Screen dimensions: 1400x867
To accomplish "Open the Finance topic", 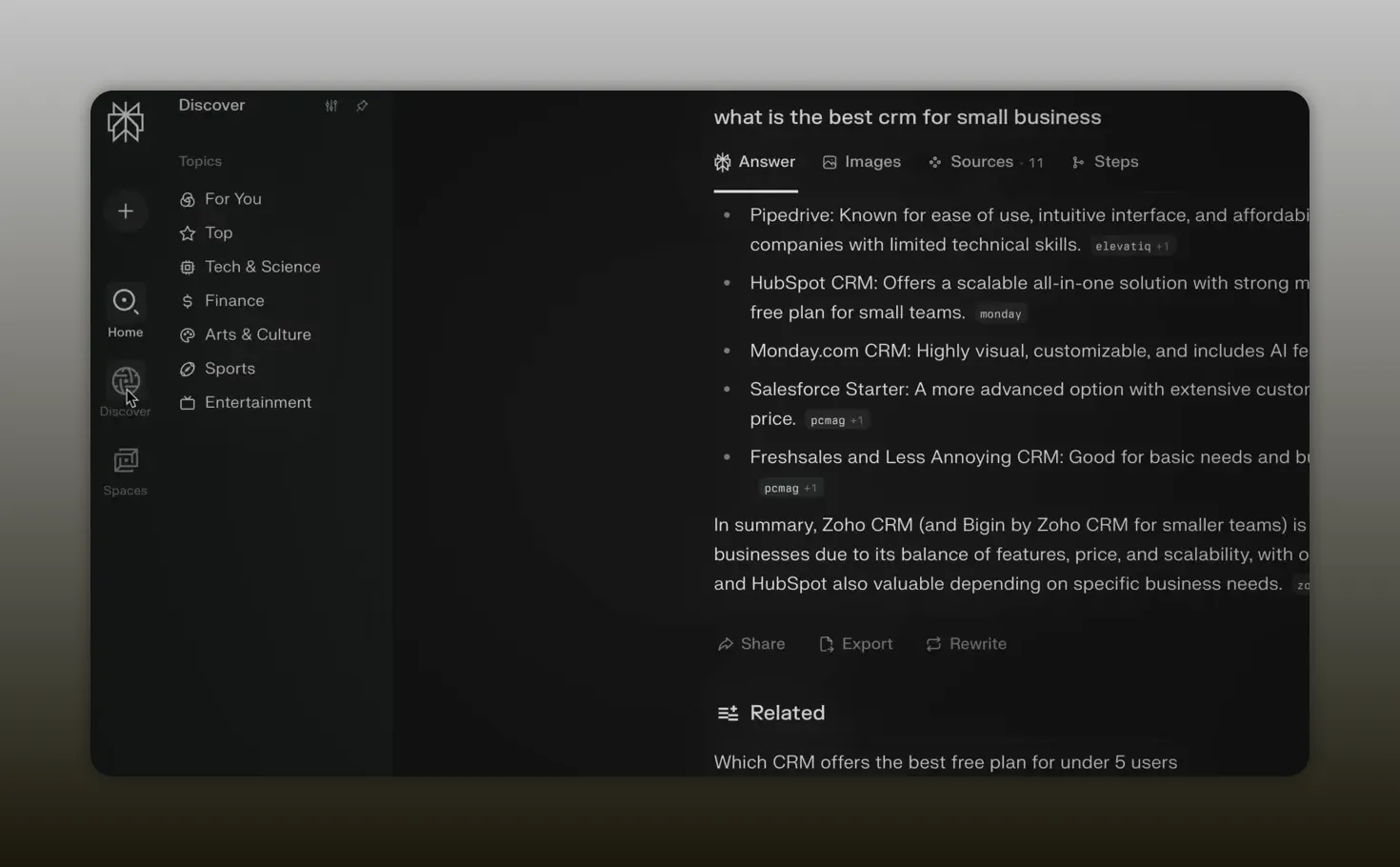I will 222,301.
